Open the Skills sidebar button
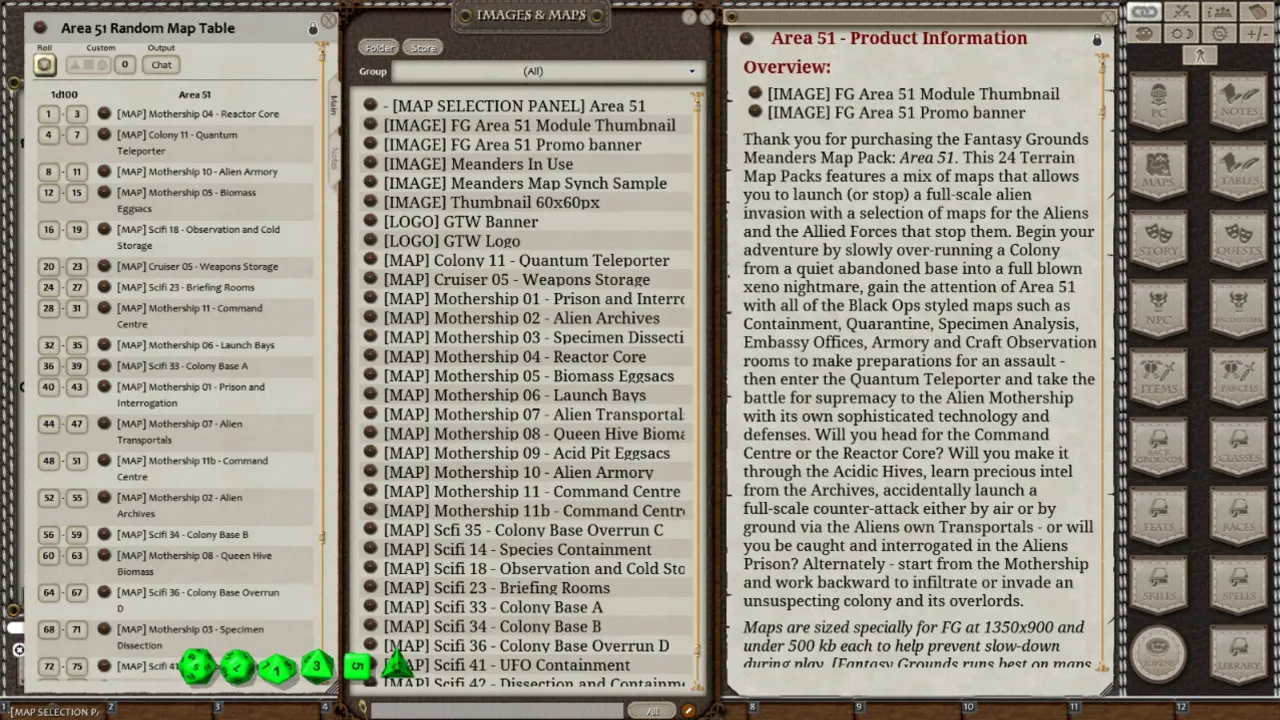This screenshot has width=1280, height=720. 1159,585
